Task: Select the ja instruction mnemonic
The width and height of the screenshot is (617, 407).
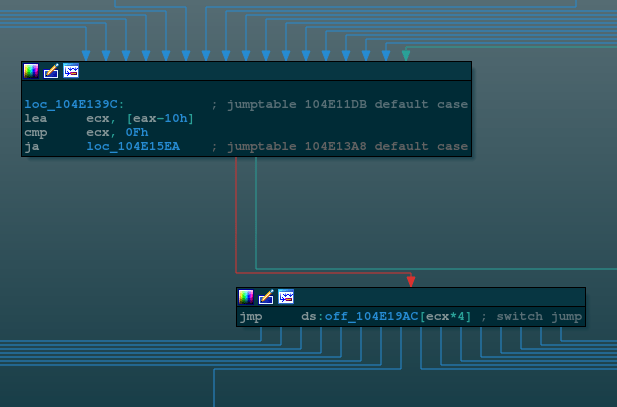Action: (31, 147)
